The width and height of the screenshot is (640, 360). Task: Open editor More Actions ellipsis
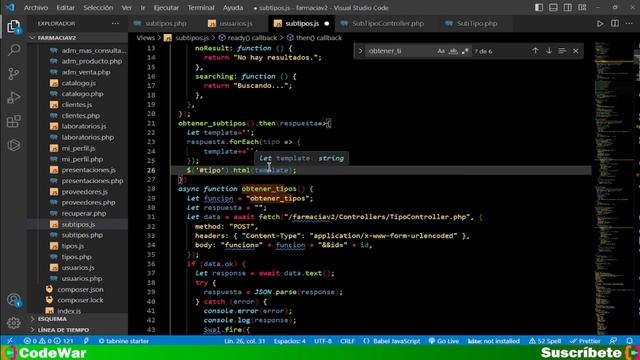[x=629, y=24]
